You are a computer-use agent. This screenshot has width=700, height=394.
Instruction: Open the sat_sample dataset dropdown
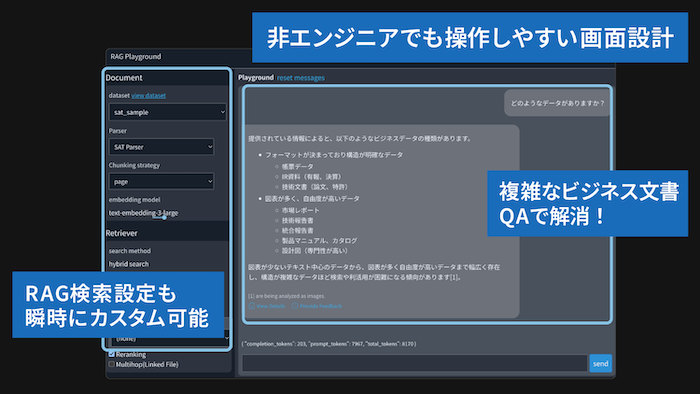click(x=167, y=112)
